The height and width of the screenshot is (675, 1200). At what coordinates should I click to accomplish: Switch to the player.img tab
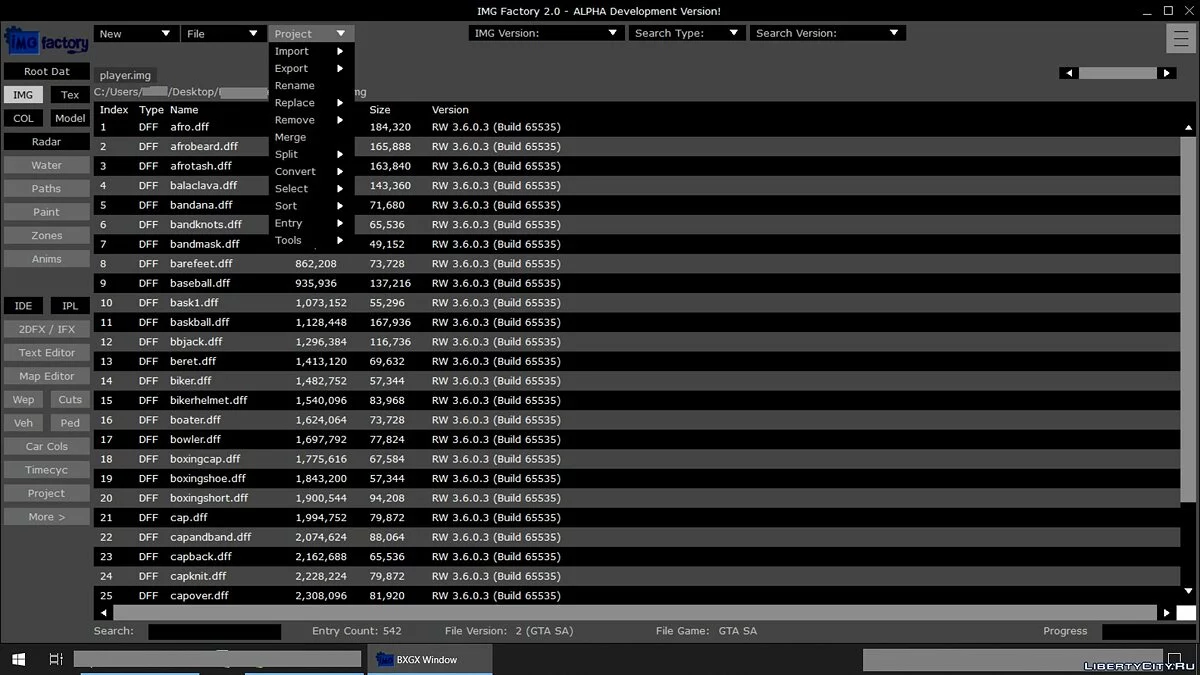(125, 75)
